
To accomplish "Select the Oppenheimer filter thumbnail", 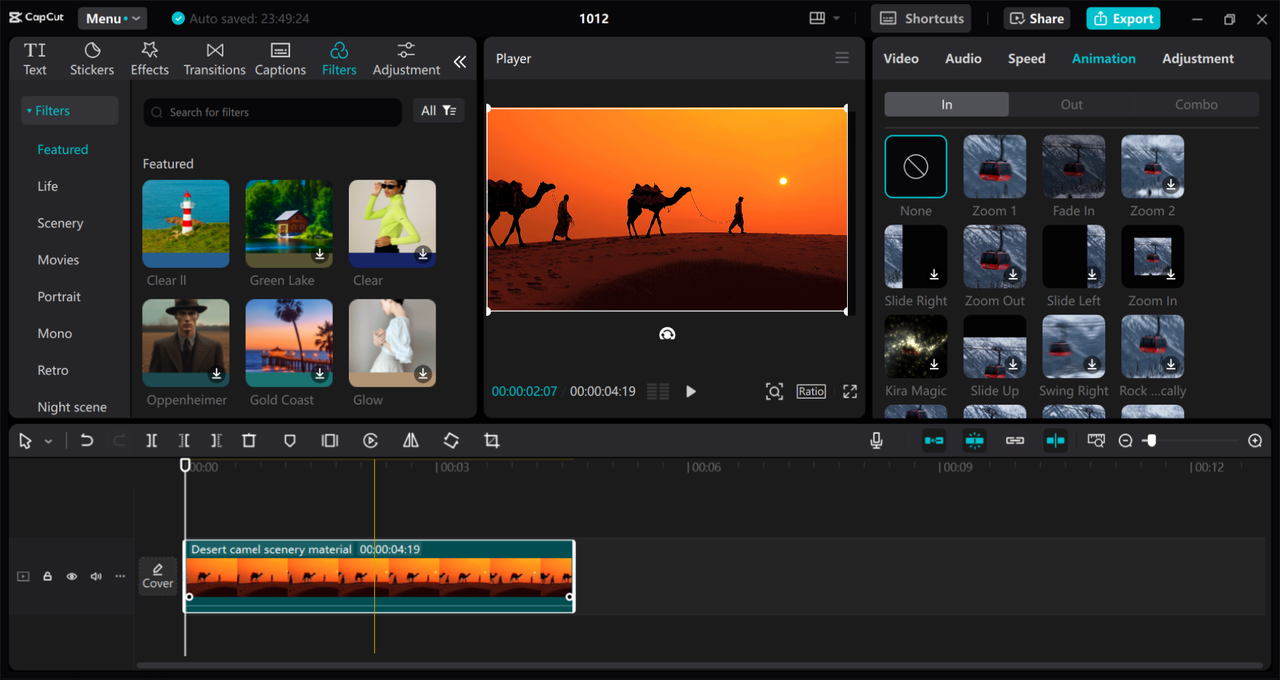I will (186, 343).
